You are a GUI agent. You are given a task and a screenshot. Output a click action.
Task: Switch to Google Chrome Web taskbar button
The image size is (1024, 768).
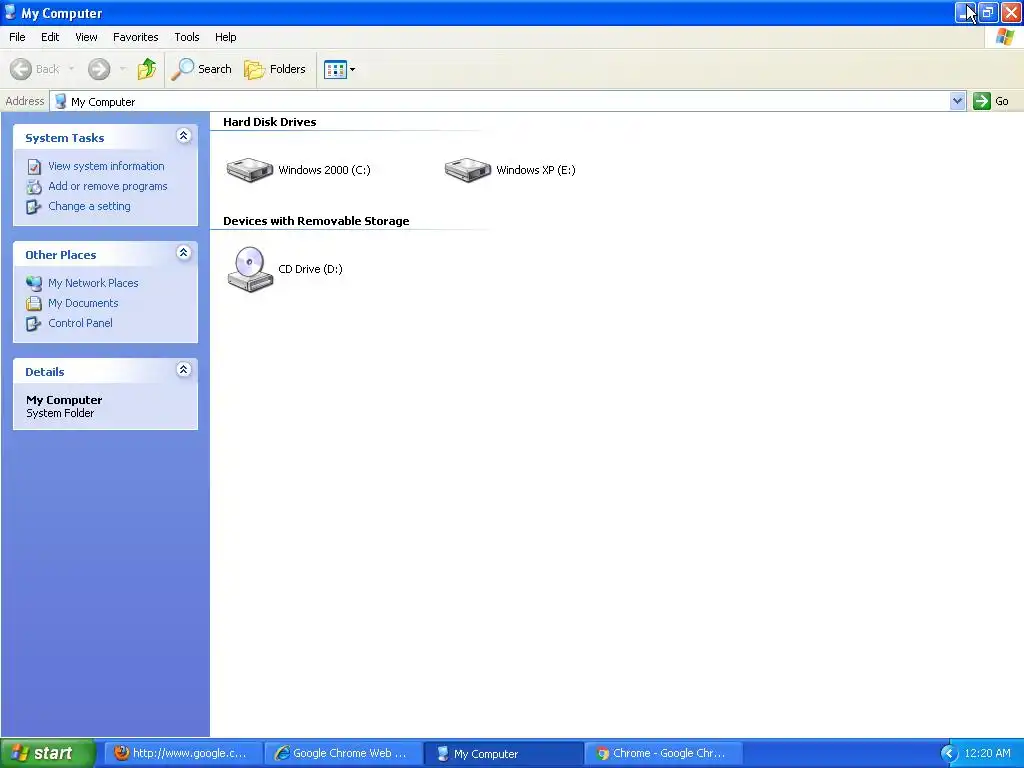click(344, 753)
